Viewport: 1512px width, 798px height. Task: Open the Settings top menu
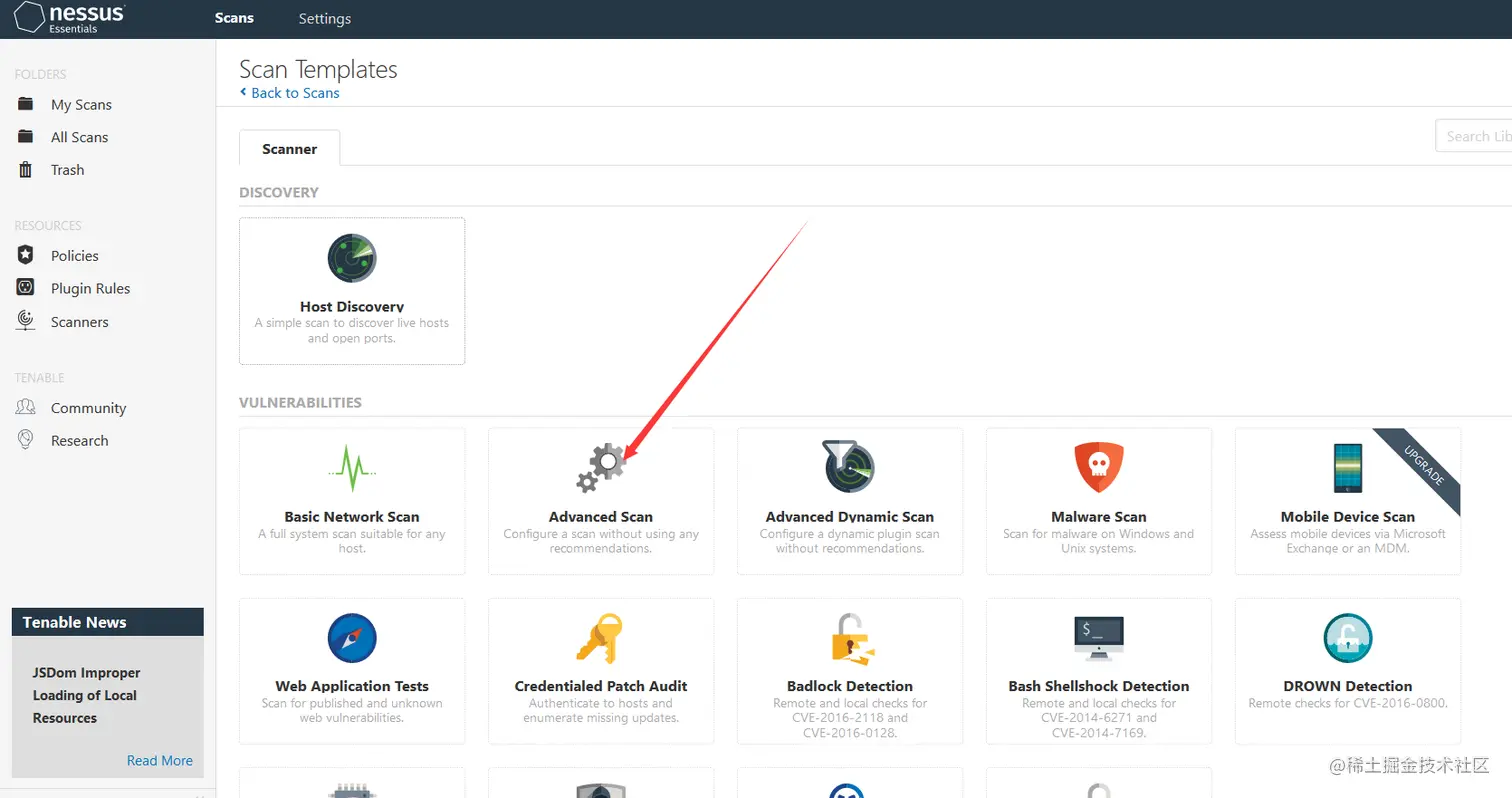click(325, 18)
